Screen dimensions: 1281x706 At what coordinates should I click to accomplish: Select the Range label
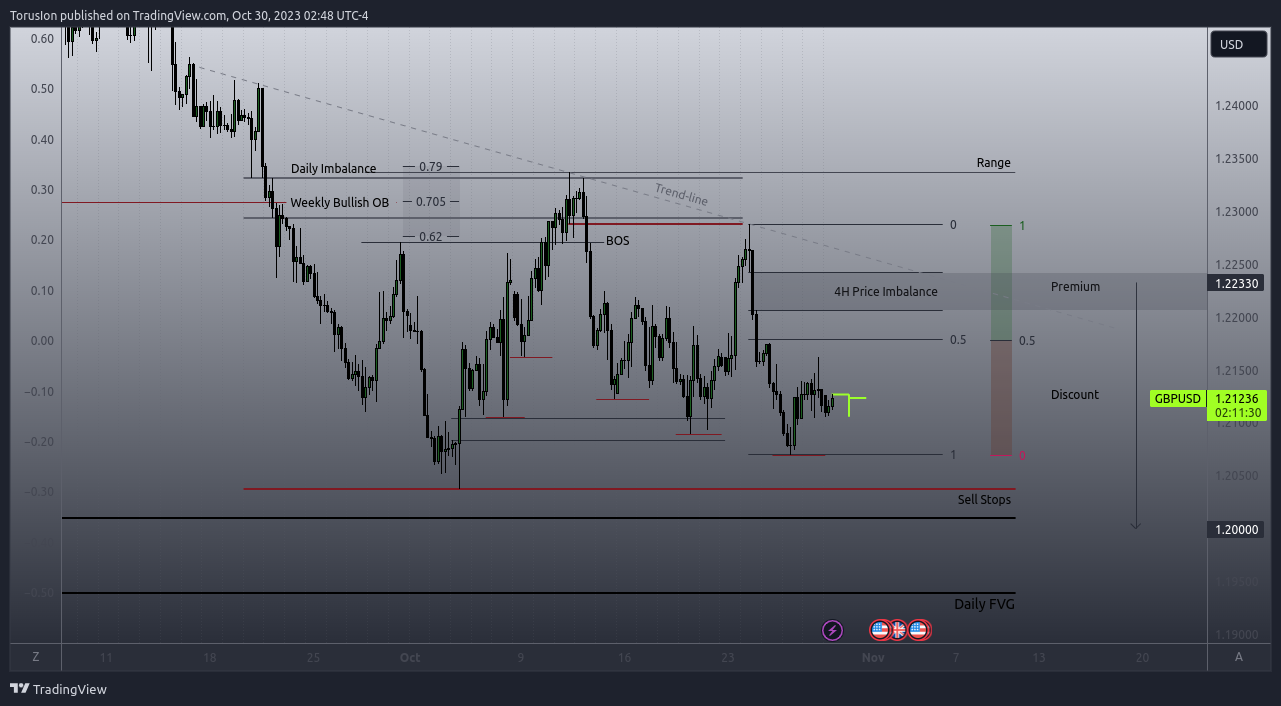coord(994,163)
